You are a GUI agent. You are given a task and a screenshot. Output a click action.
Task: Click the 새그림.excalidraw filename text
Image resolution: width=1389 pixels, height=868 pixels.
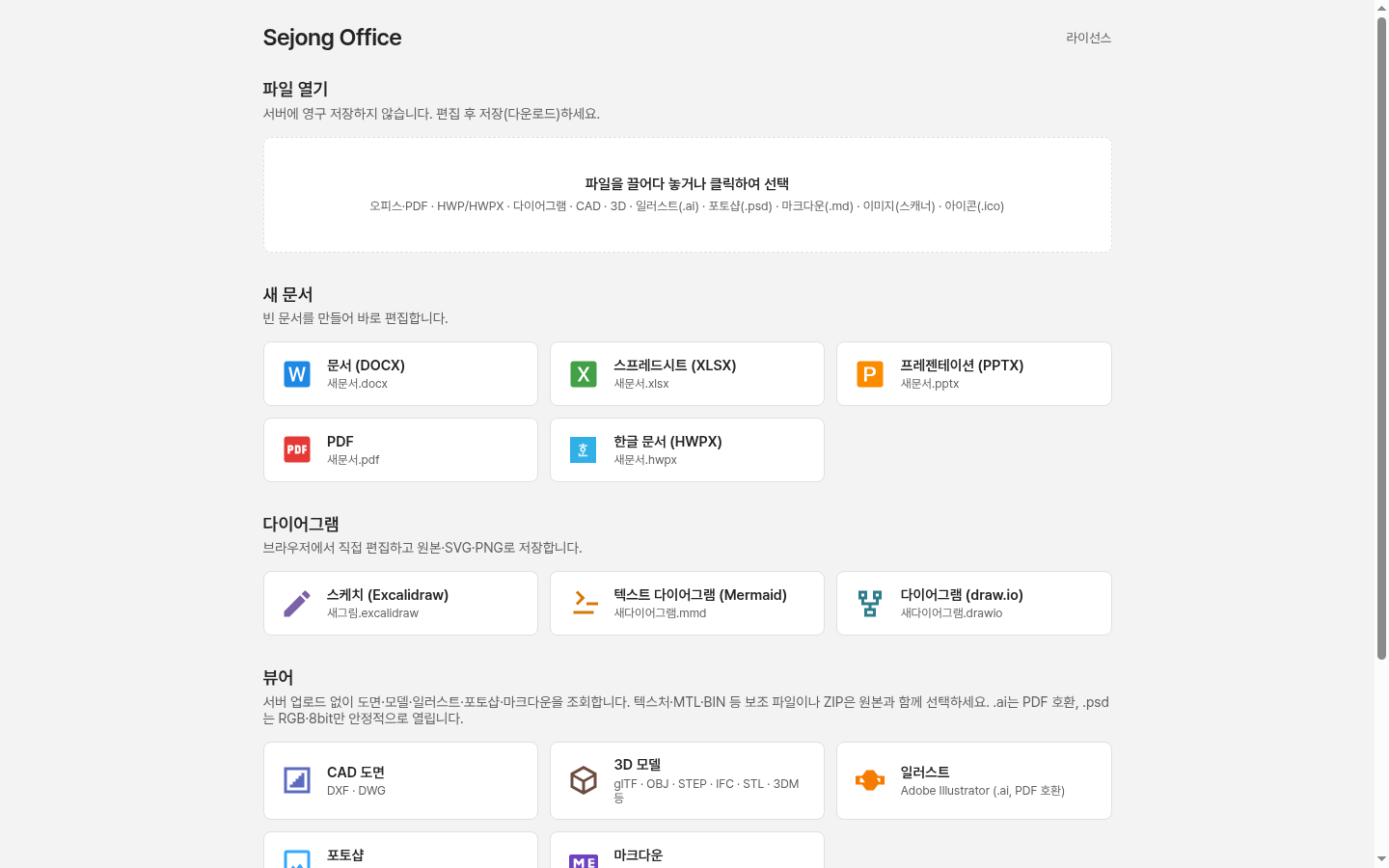372,613
